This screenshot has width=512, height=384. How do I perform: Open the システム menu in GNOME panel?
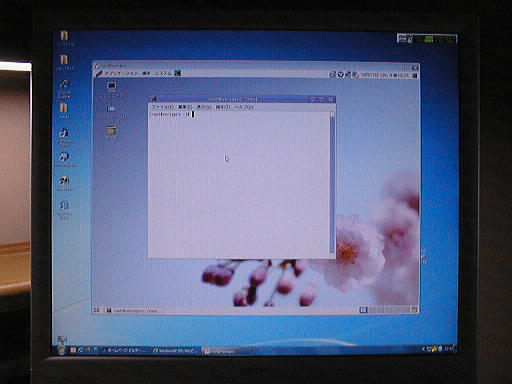pyautogui.click(x=163, y=73)
